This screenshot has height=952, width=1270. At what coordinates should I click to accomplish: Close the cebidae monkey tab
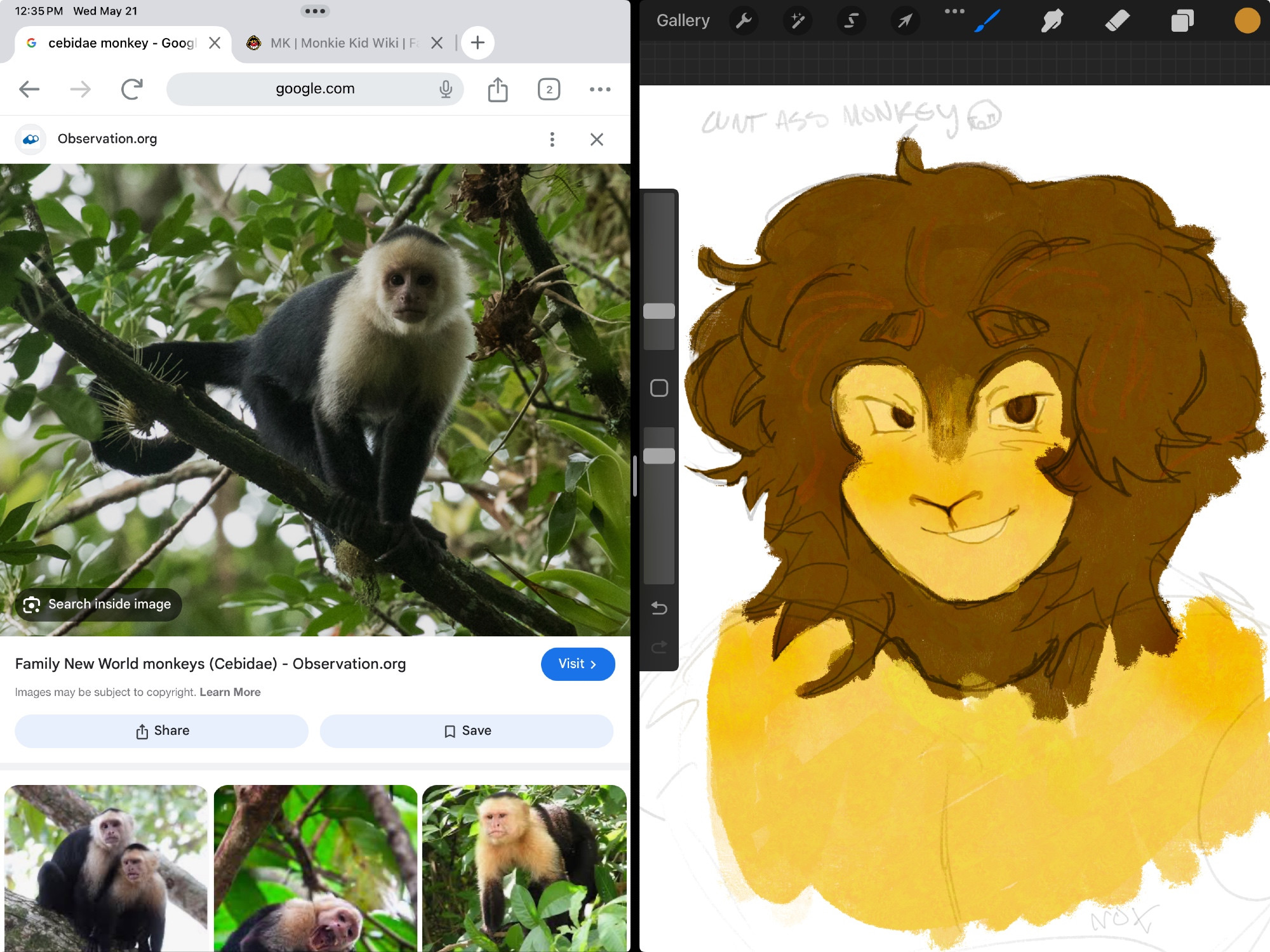click(215, 43)
